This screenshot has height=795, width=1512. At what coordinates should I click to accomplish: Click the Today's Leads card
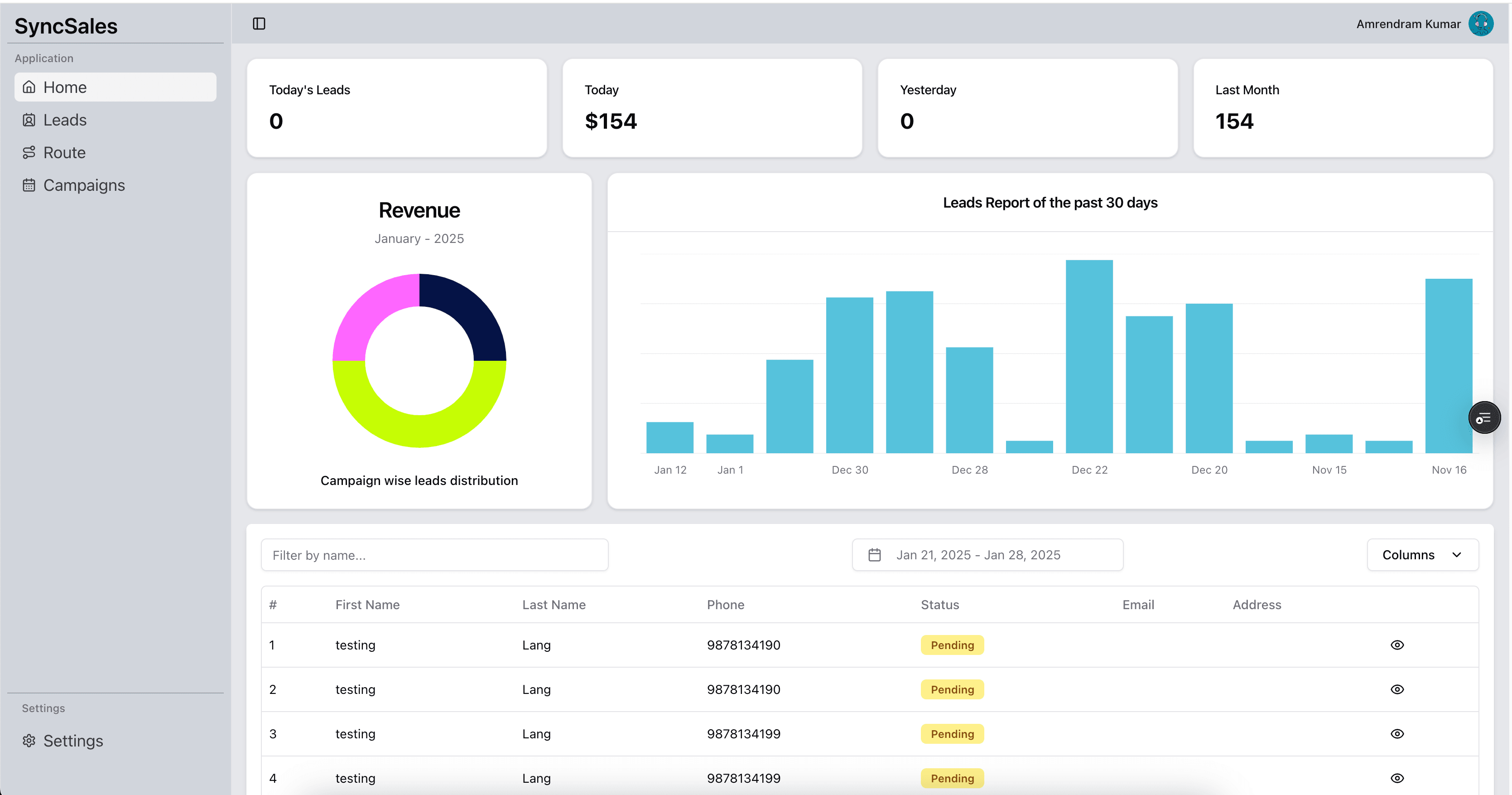pos(397,108)
